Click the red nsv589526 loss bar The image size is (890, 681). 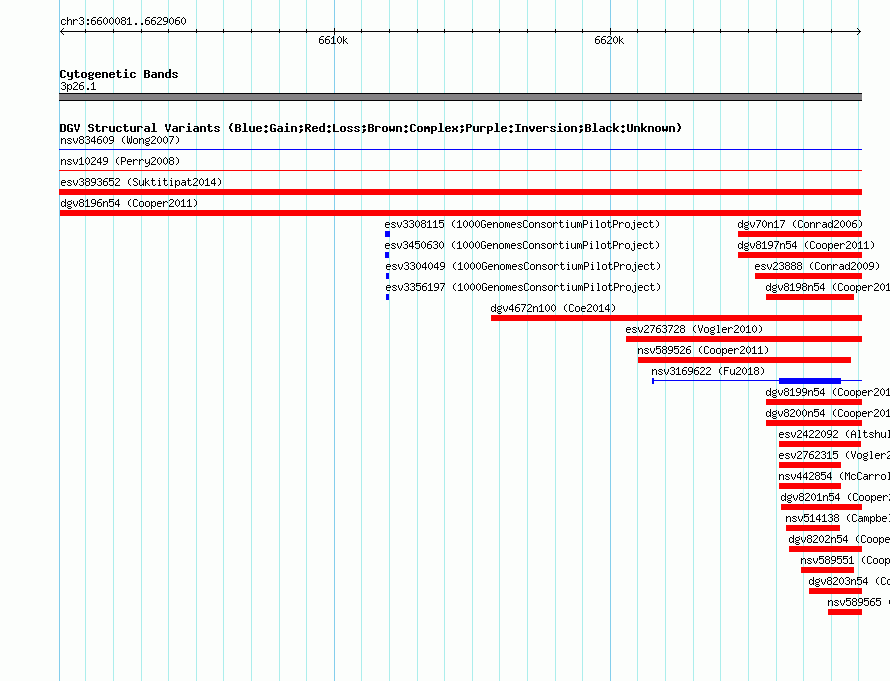744,360
